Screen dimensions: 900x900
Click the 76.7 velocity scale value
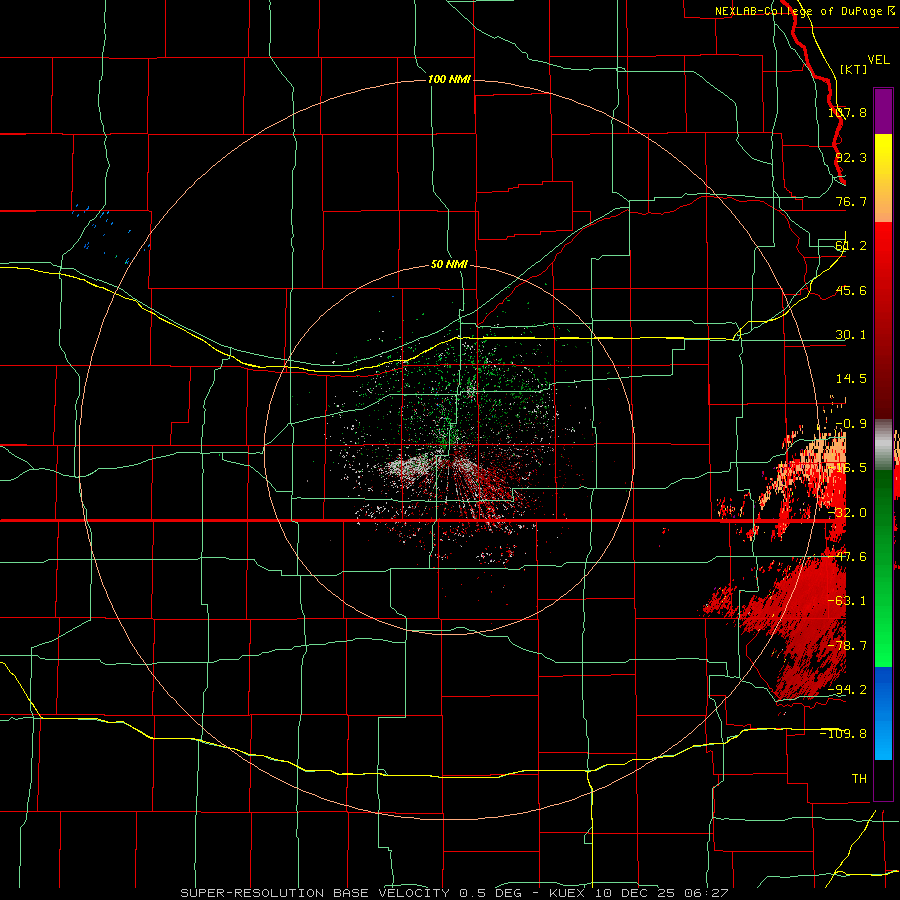point(851,201)
